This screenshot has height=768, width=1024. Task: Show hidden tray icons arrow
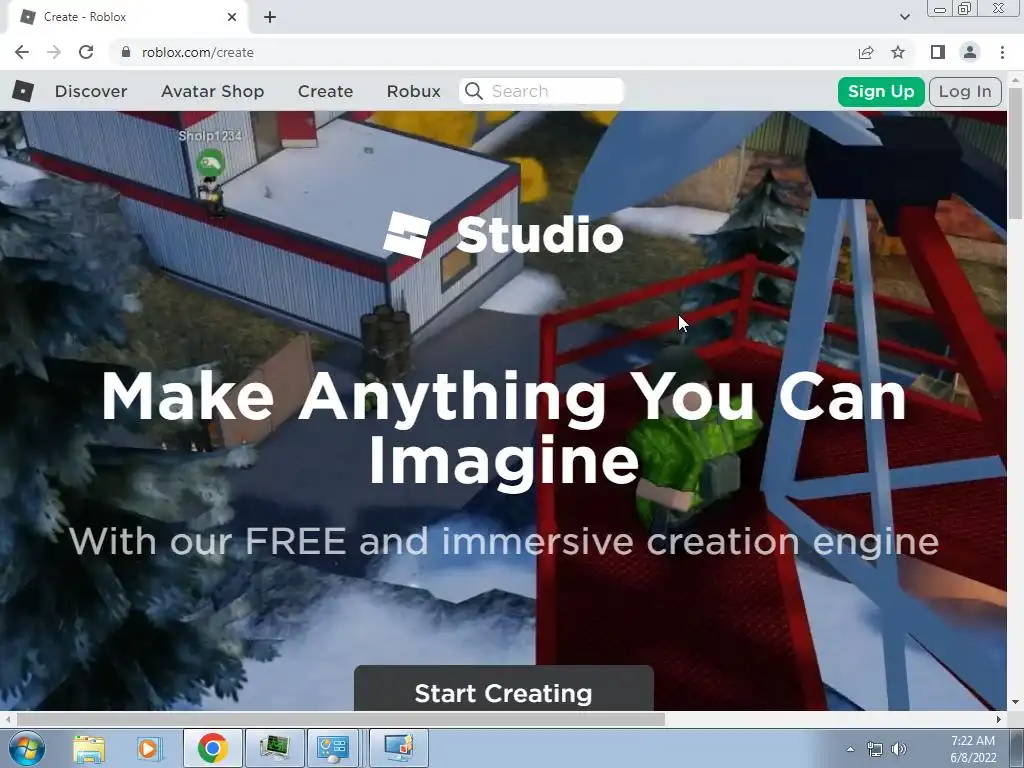coord(850,749)
